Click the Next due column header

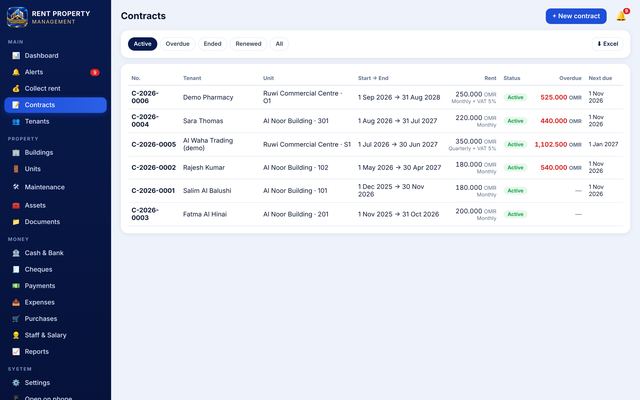click(x=600, y=78)
